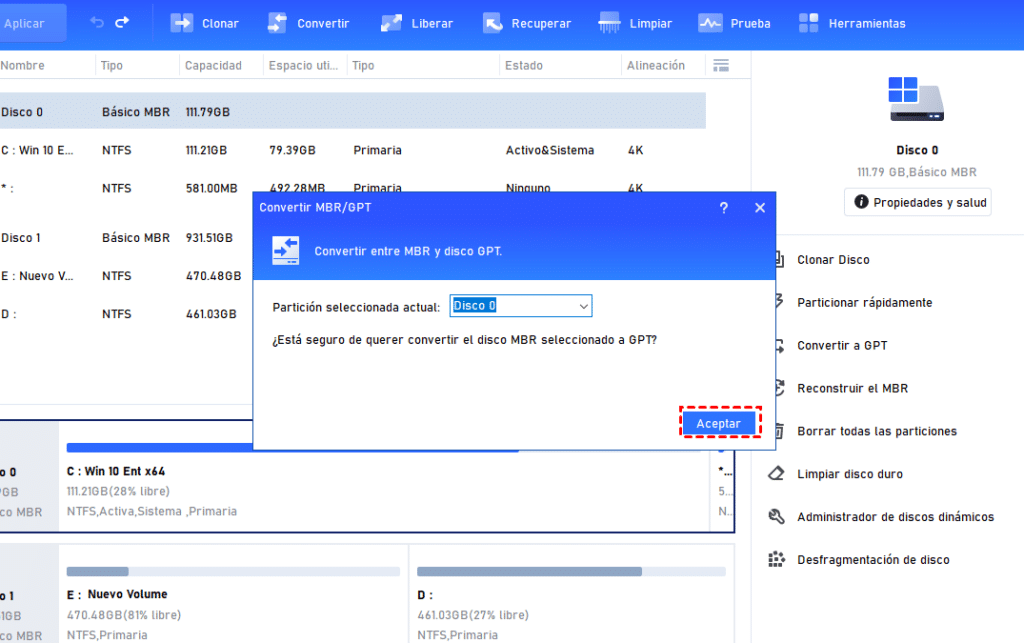Click the convert arrows icon in dialog header

286,251
